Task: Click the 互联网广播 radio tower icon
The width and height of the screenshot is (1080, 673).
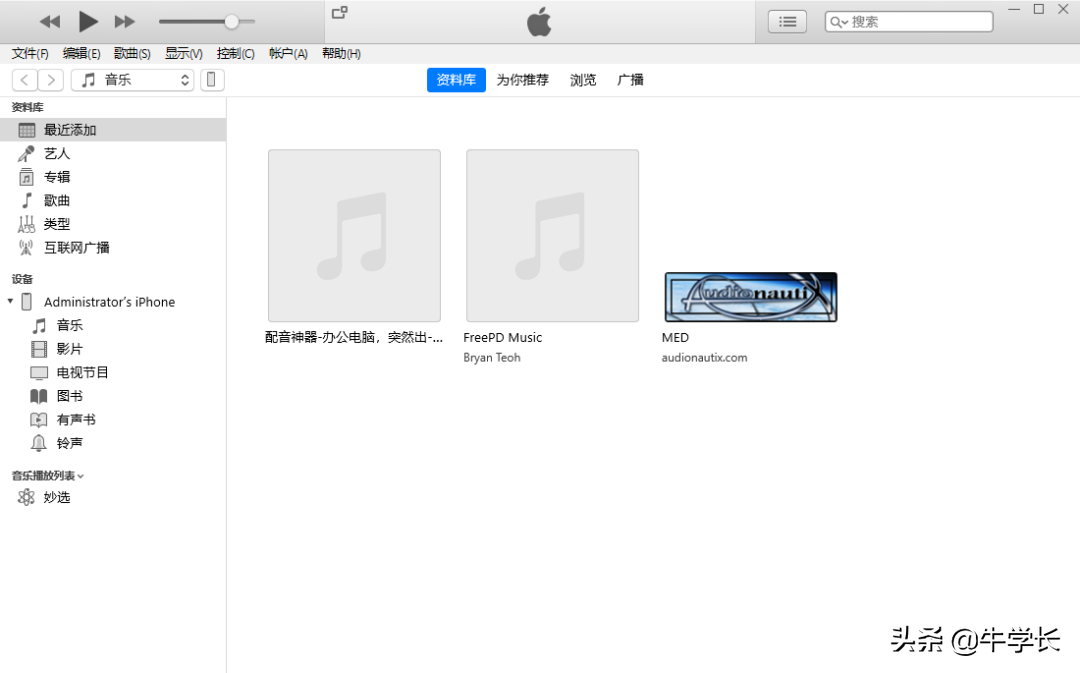Action: click(x=26, y=247)
